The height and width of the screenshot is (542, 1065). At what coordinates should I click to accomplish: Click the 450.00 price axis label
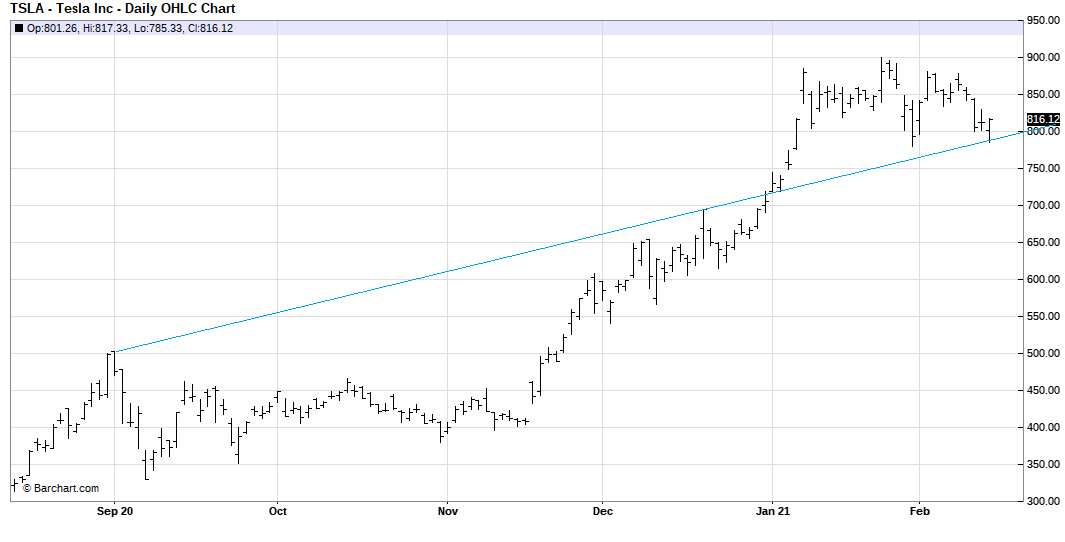1044,391
